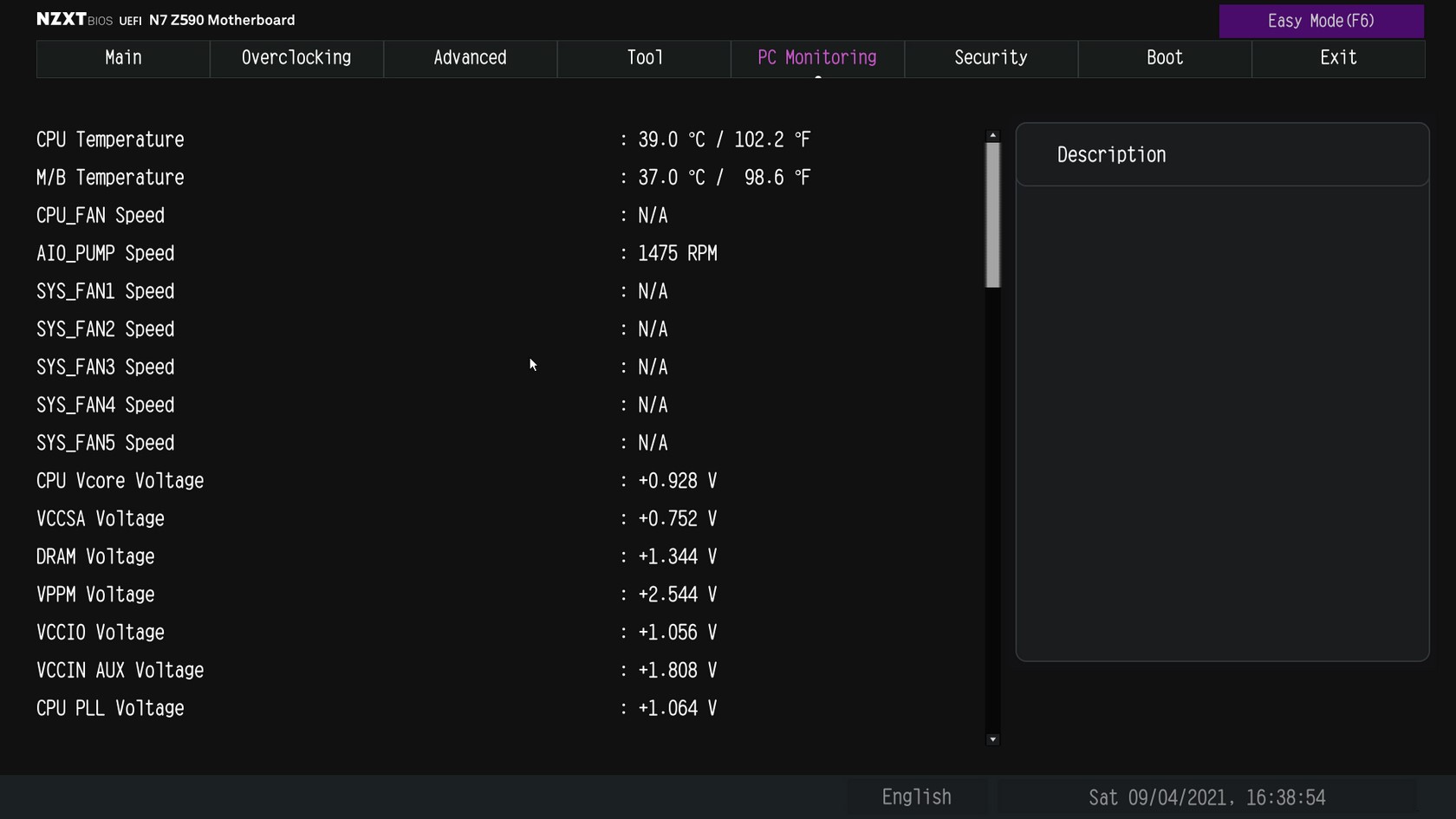Switch to Easy Mode (F6)
Image resolution: width=1456 pixels, height=819 pixels.
pos(1321,21)
